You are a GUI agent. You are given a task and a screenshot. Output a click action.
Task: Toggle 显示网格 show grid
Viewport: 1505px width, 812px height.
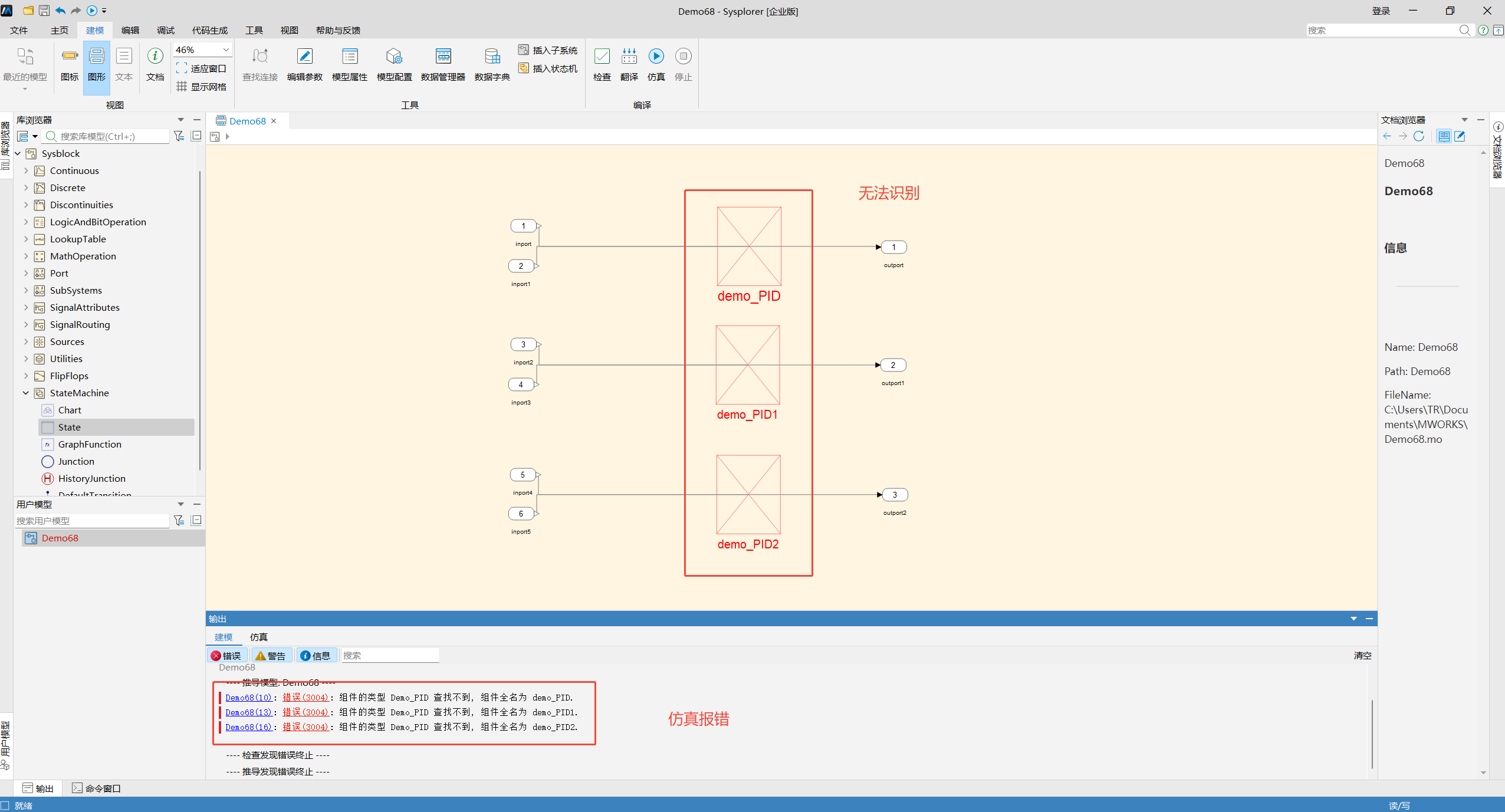pos(201,87)
